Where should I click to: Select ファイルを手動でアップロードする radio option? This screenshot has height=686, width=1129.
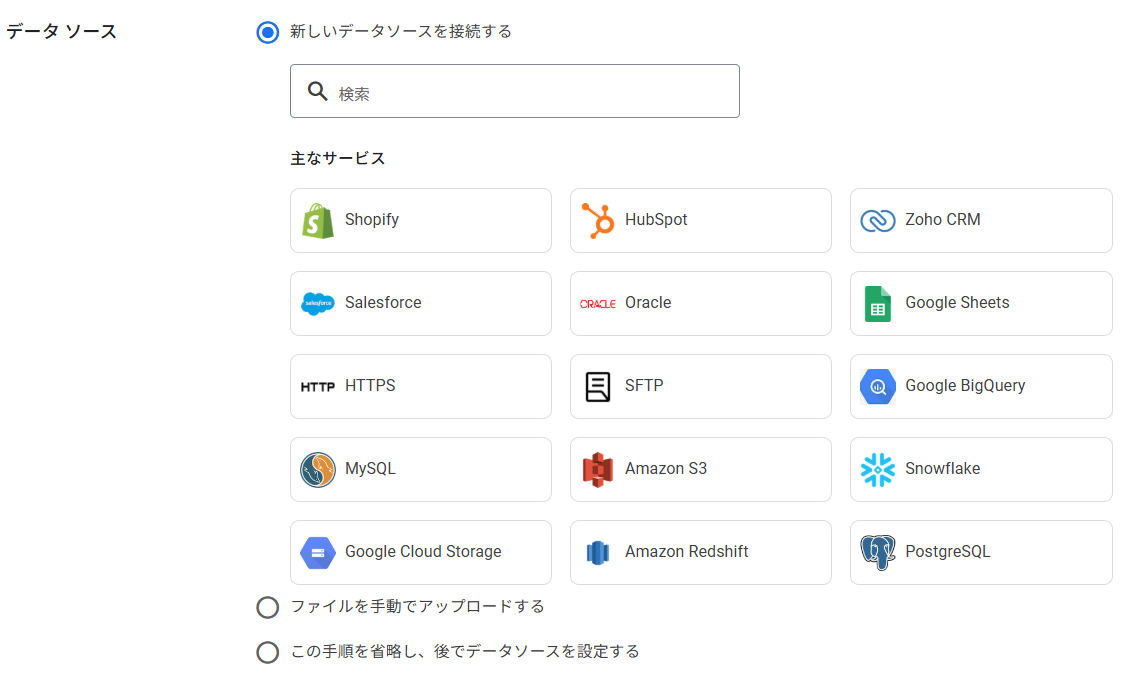268,607
